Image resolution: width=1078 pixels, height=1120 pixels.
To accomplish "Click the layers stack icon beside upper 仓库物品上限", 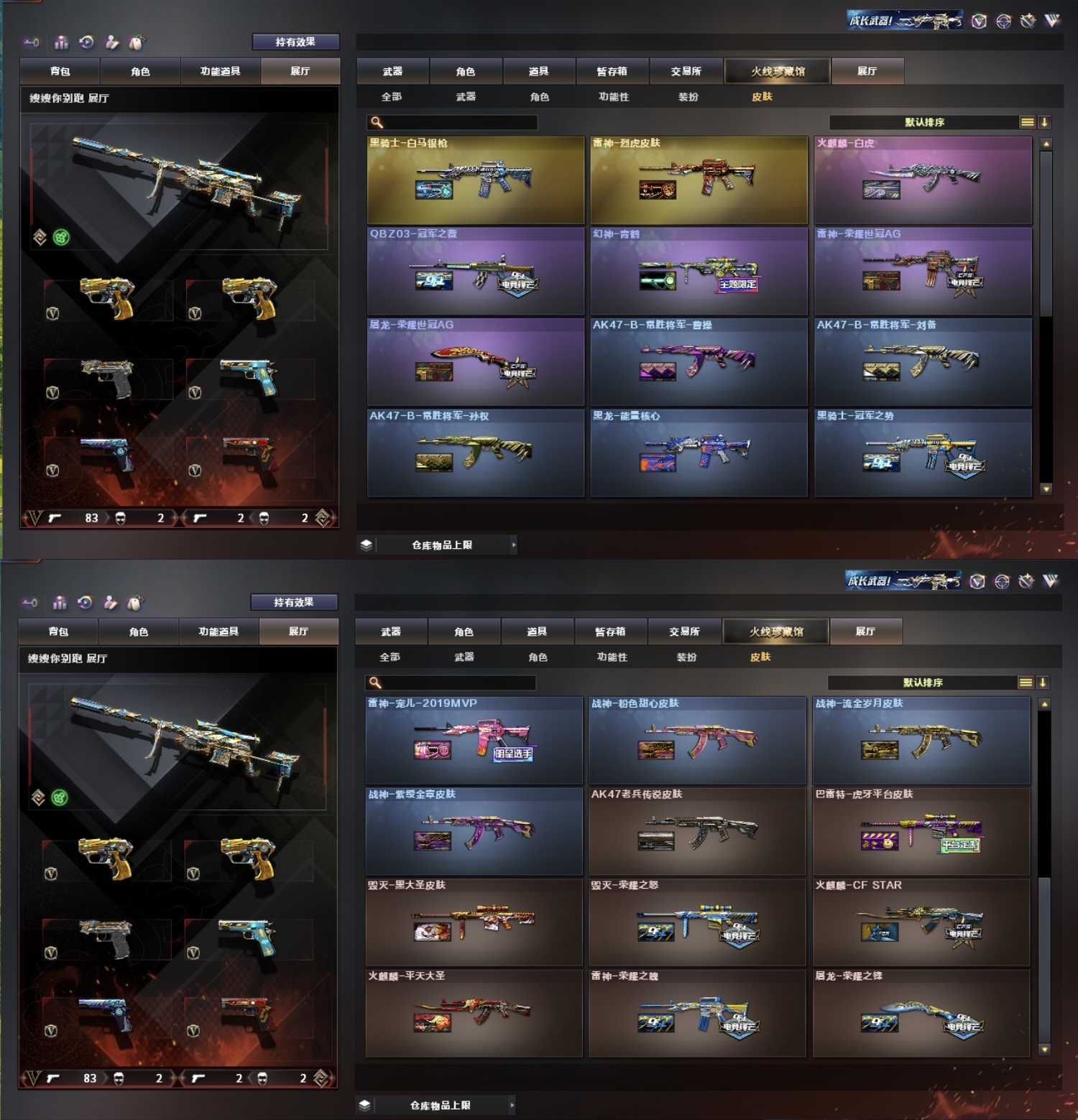I will (367, 545).
